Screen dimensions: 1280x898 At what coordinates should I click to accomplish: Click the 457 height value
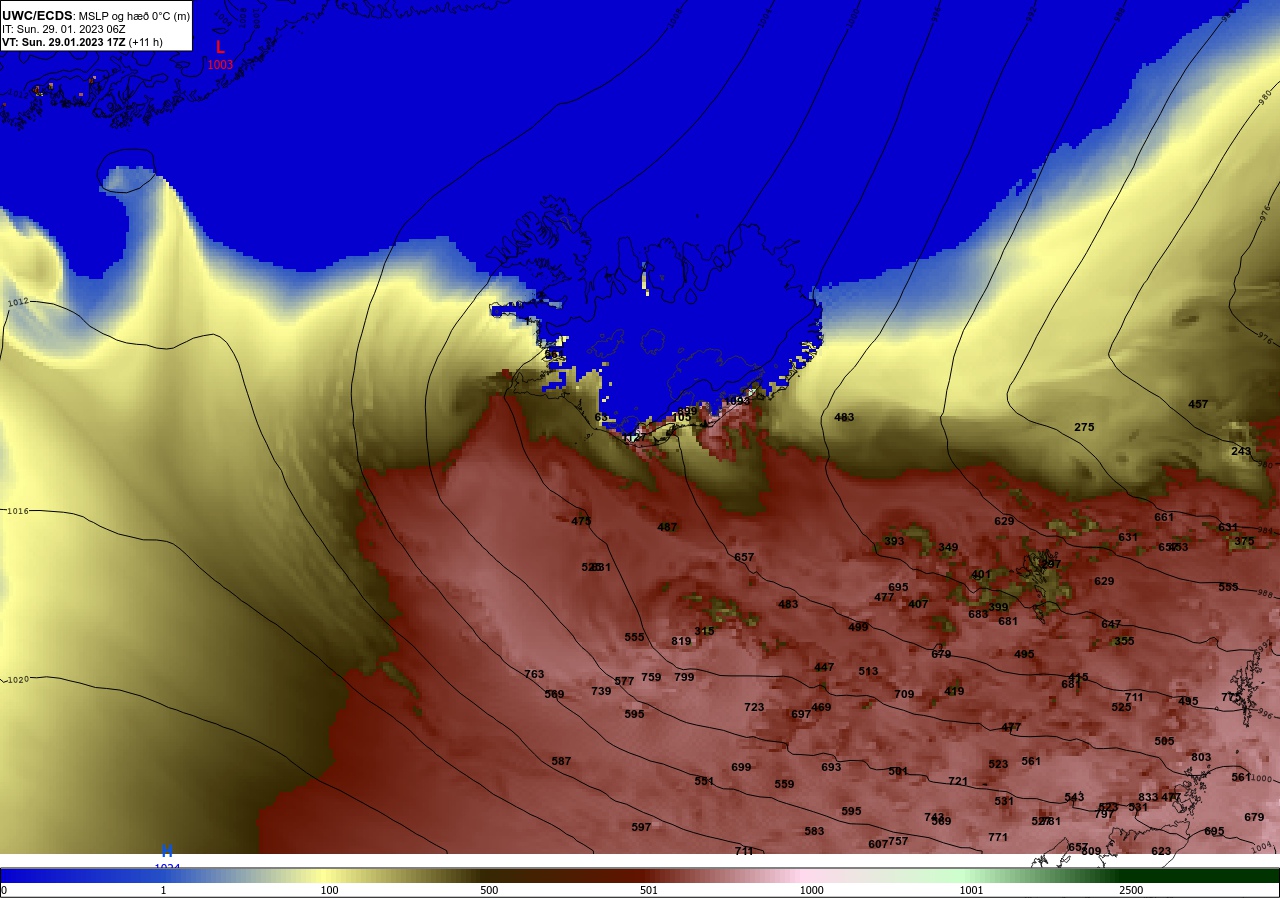(1198, 404)
